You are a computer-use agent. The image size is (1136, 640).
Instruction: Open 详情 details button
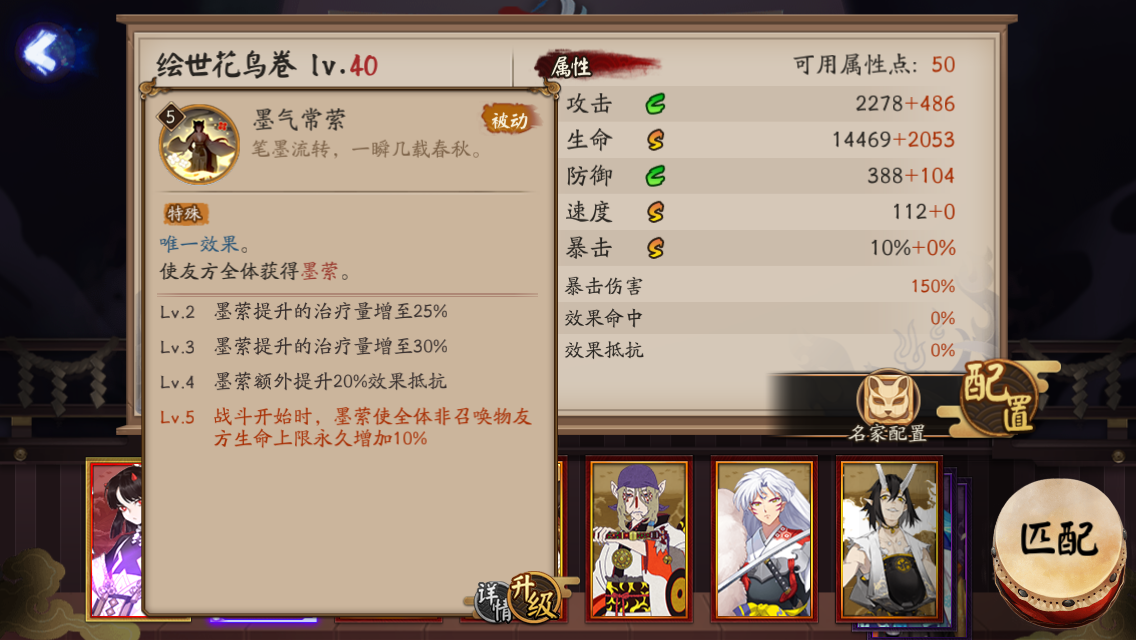(x=493, y=602)
